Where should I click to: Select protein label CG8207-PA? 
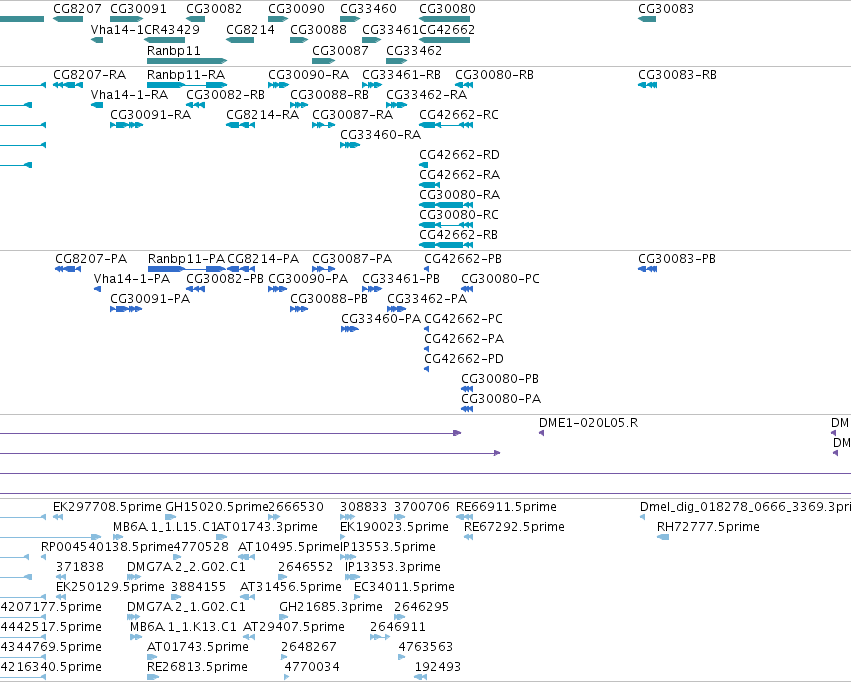tap(91, 259)
